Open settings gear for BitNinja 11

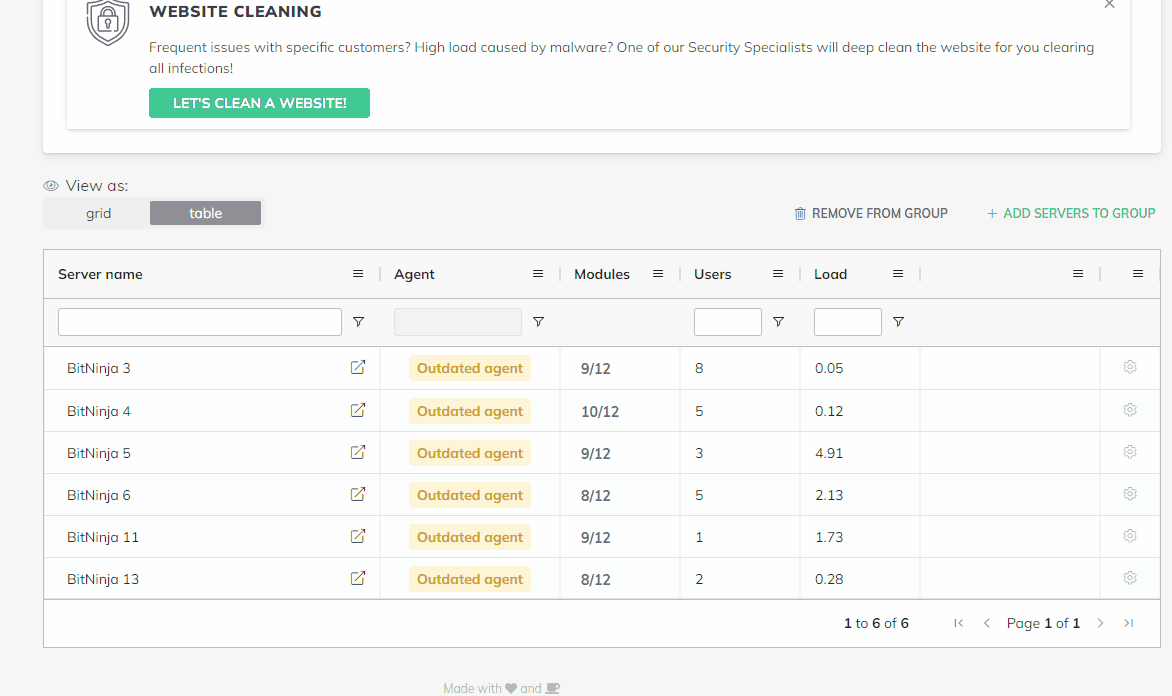(x=1129, y=535)
